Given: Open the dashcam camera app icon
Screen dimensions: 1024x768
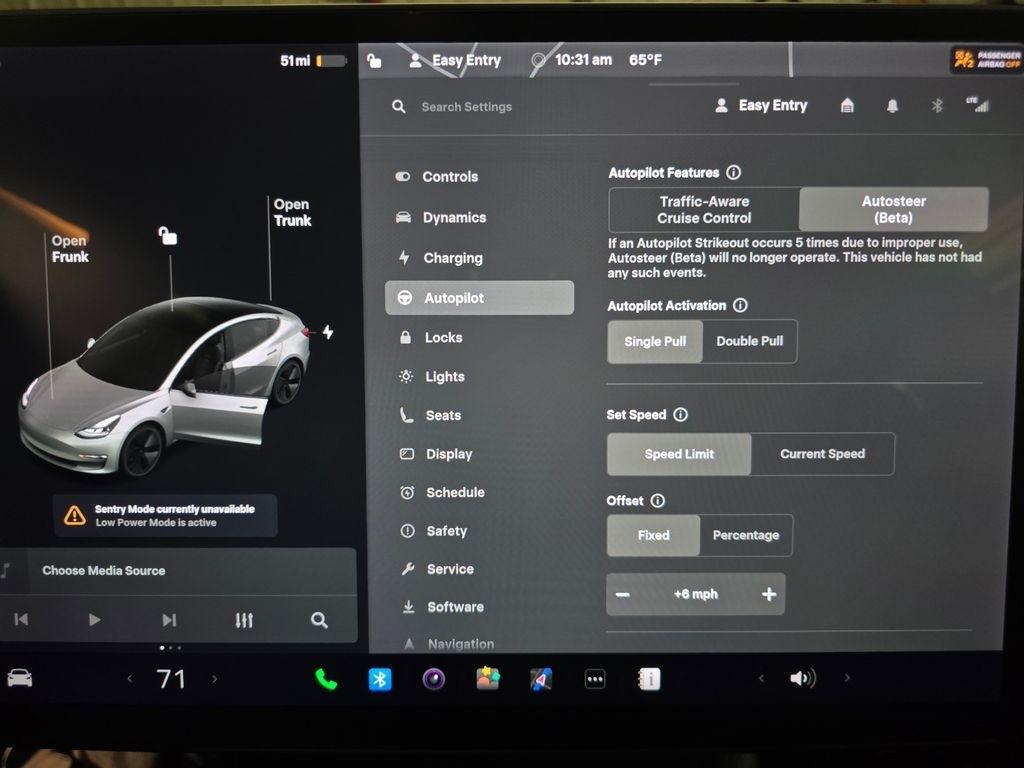Looking at the screenshot, I should coord(433,679).
